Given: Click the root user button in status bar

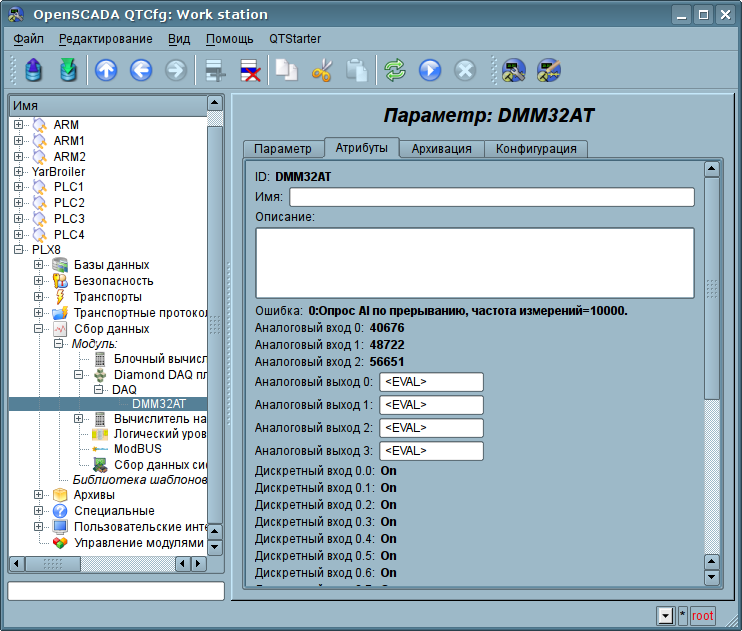Looking at the screenshot, I should pos(703,615).
